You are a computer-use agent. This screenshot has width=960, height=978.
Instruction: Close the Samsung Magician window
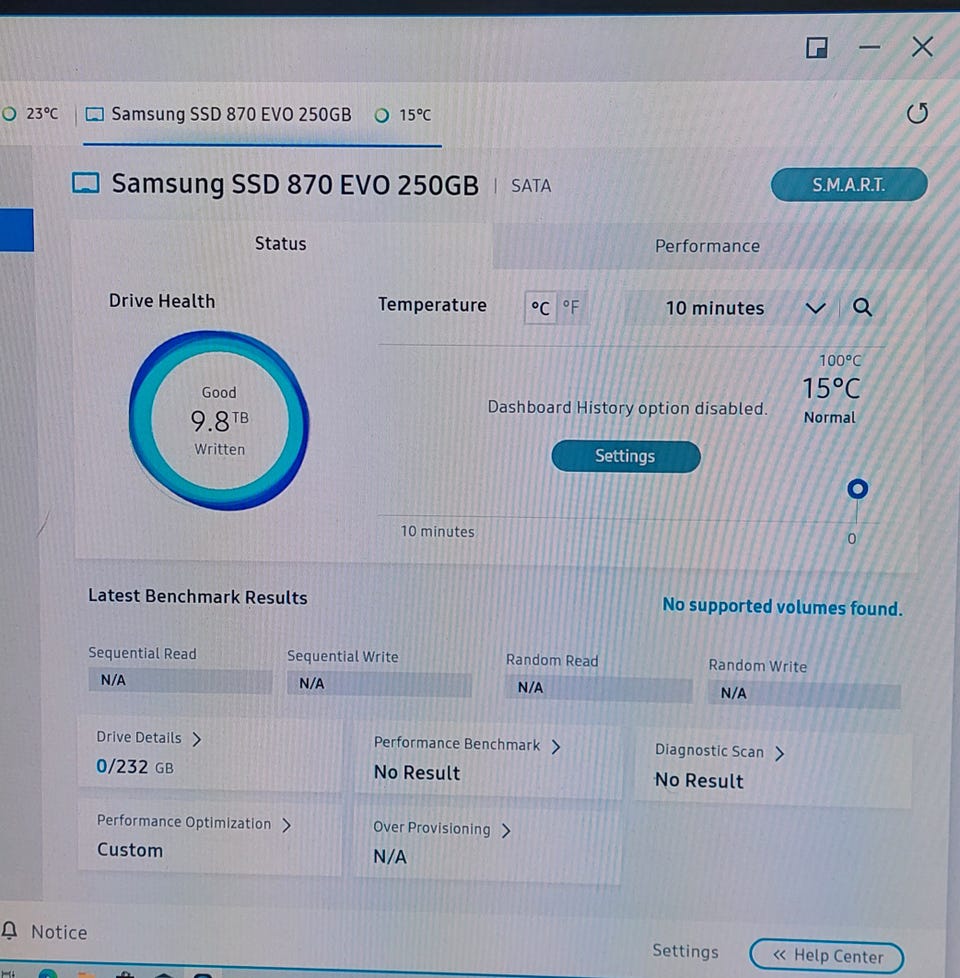[x=922, y=47]
